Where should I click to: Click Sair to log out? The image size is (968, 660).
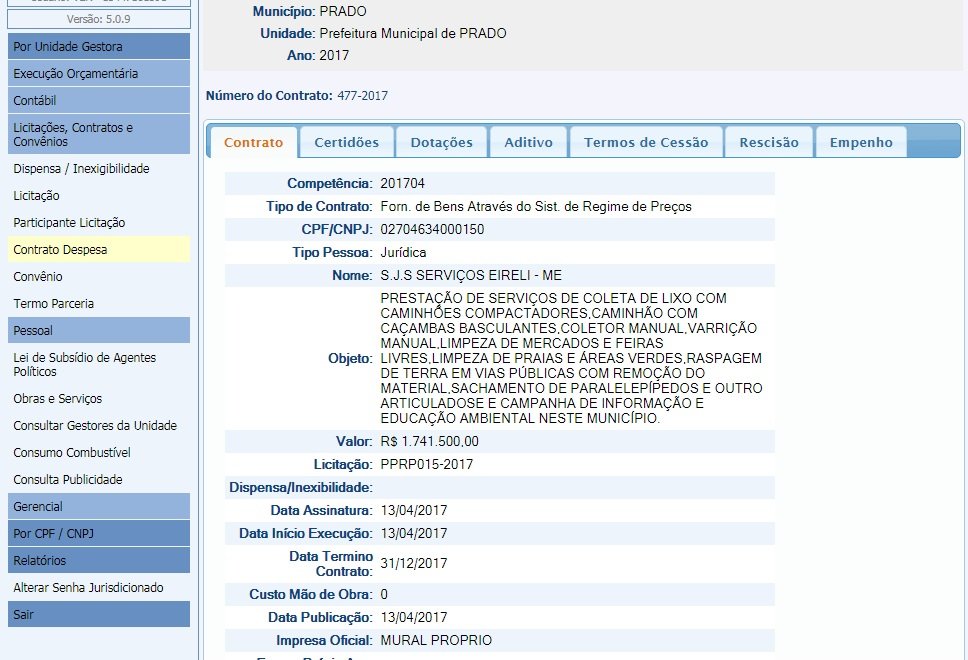(x=98, y=614)
